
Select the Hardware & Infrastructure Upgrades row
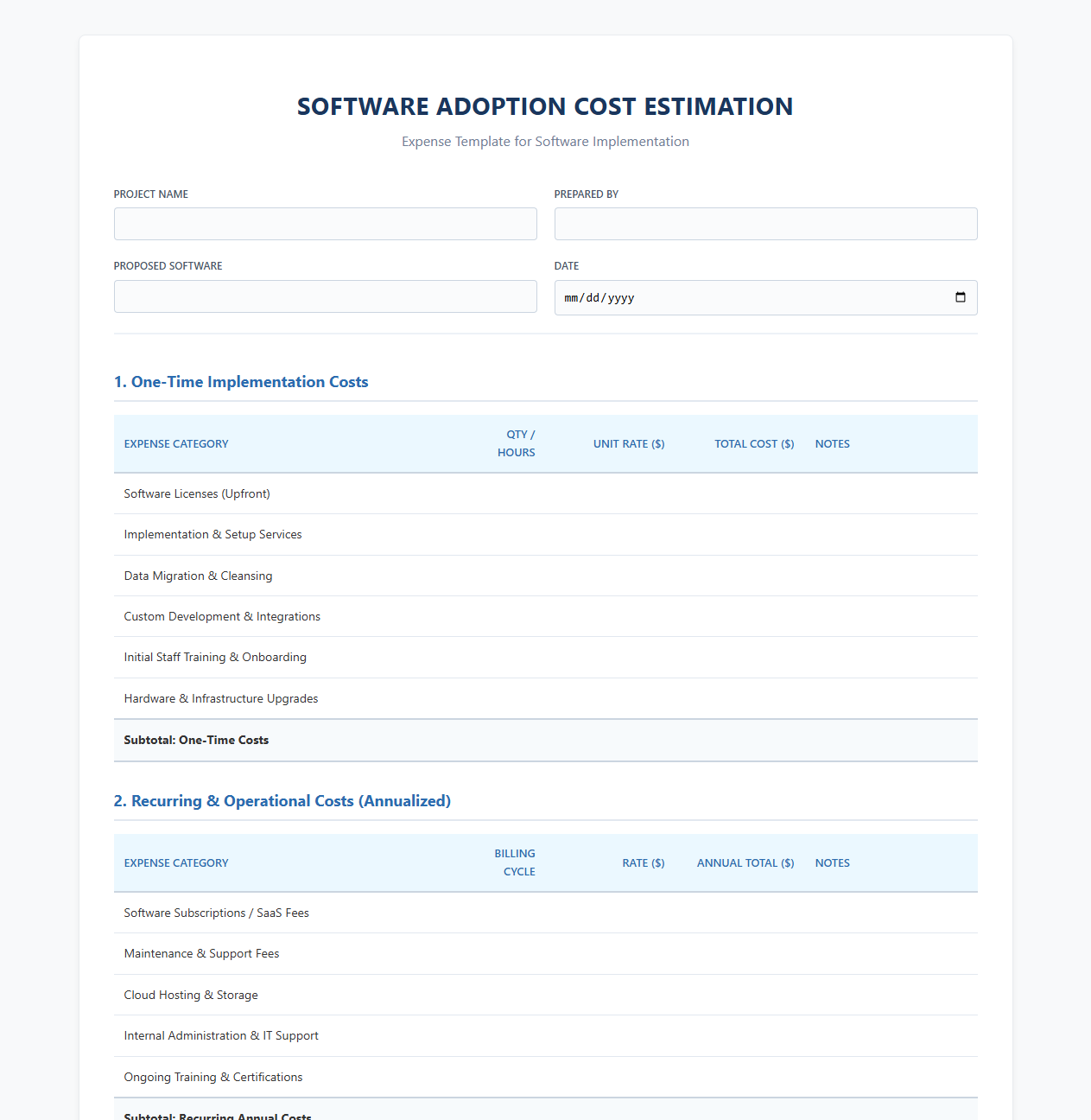(x=546, y=698)
